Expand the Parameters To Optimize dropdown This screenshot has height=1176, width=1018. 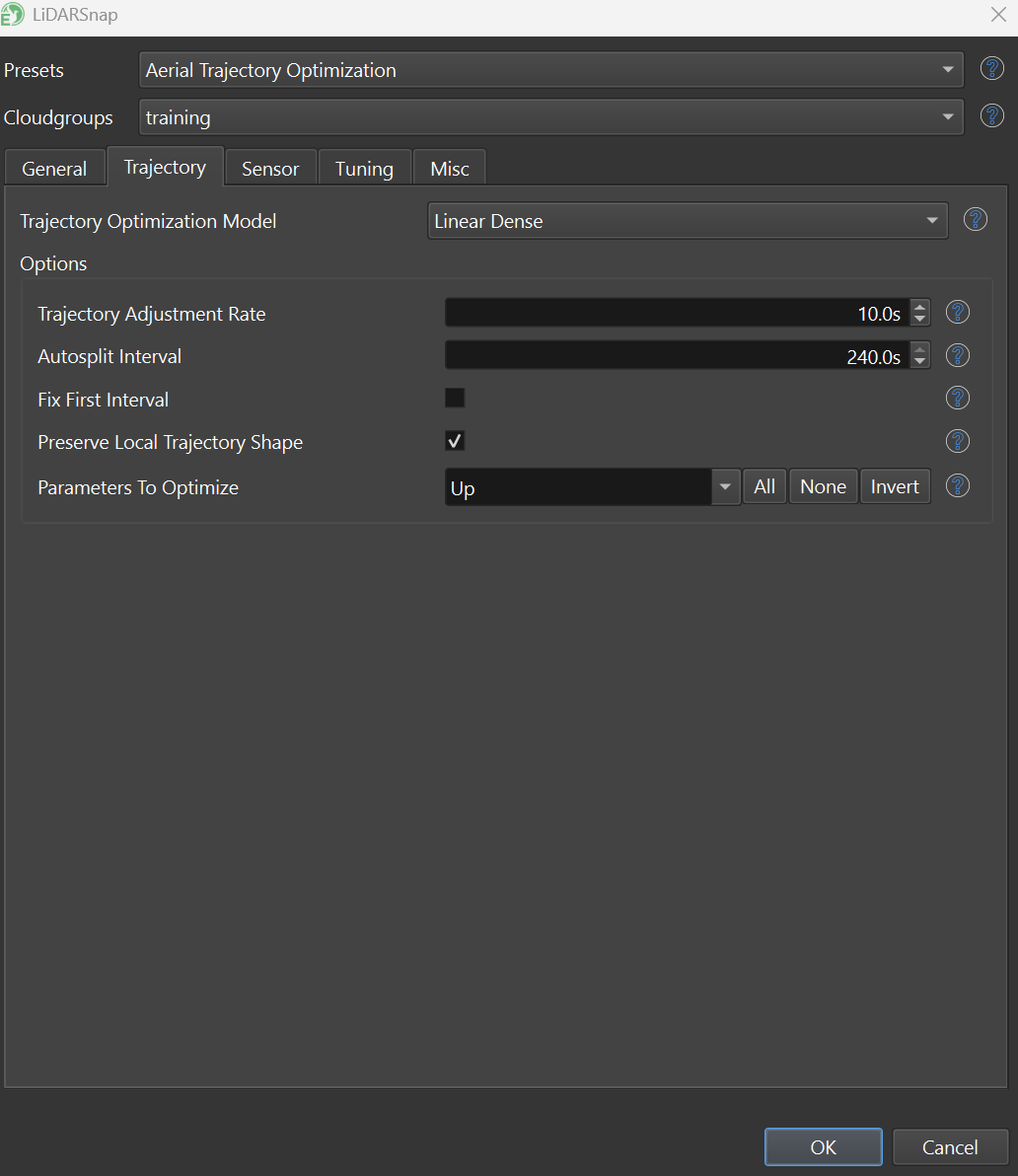tap(726, 487)
